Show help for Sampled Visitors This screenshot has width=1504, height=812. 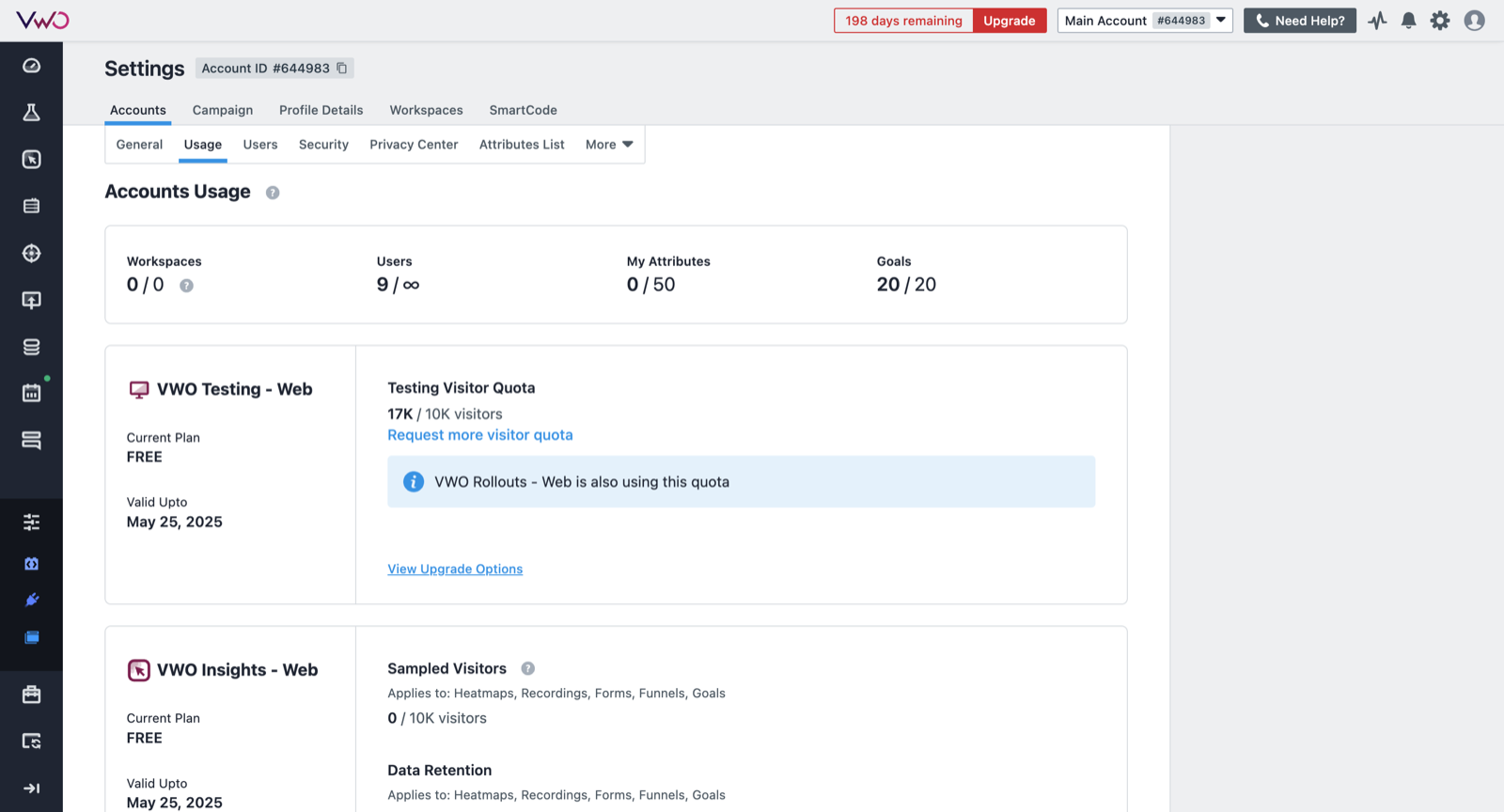tap(528, 668)
